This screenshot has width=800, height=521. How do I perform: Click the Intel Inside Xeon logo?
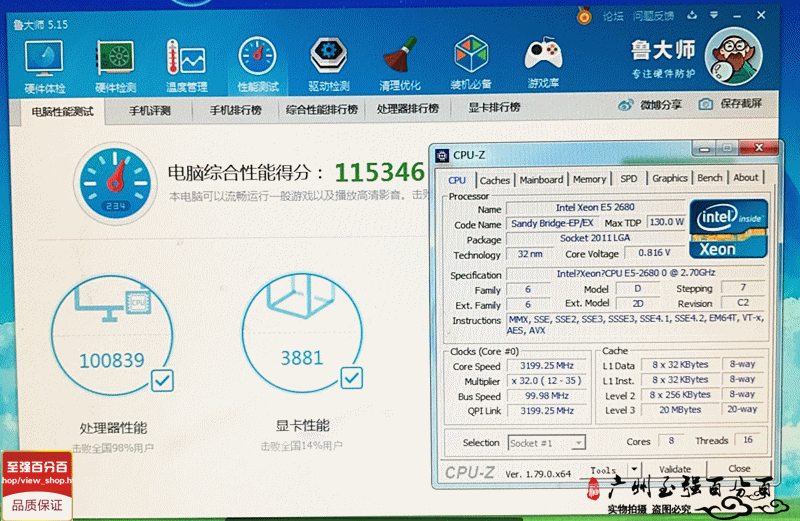coord(728,229)
